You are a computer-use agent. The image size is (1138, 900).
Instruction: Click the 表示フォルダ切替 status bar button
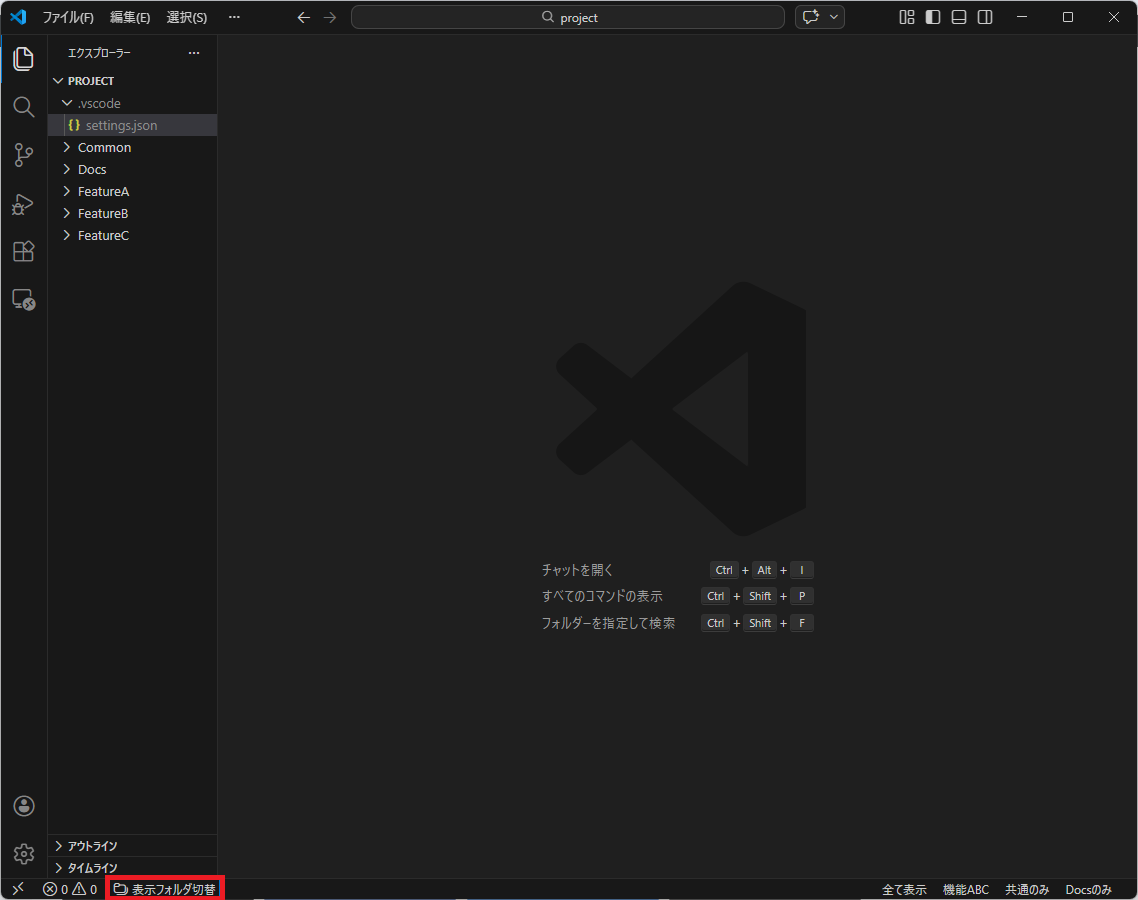(164, 889)
